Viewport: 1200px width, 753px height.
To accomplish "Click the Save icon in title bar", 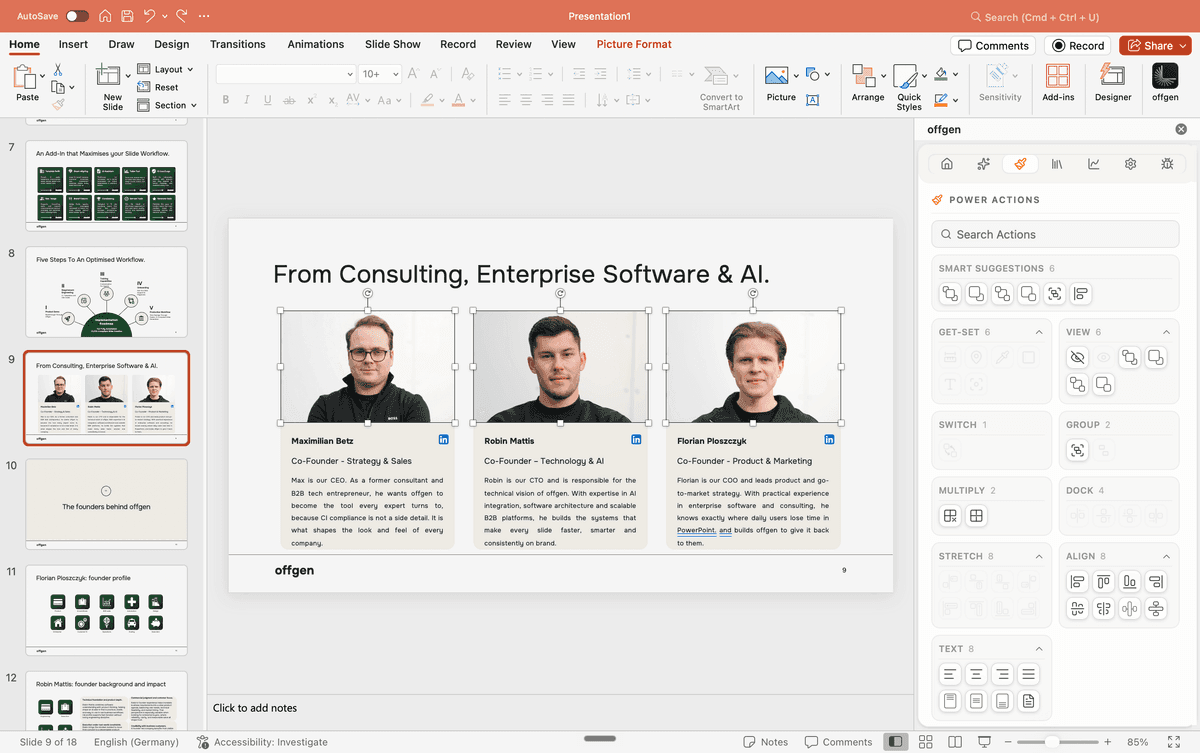I will click(x=127, y=16).
